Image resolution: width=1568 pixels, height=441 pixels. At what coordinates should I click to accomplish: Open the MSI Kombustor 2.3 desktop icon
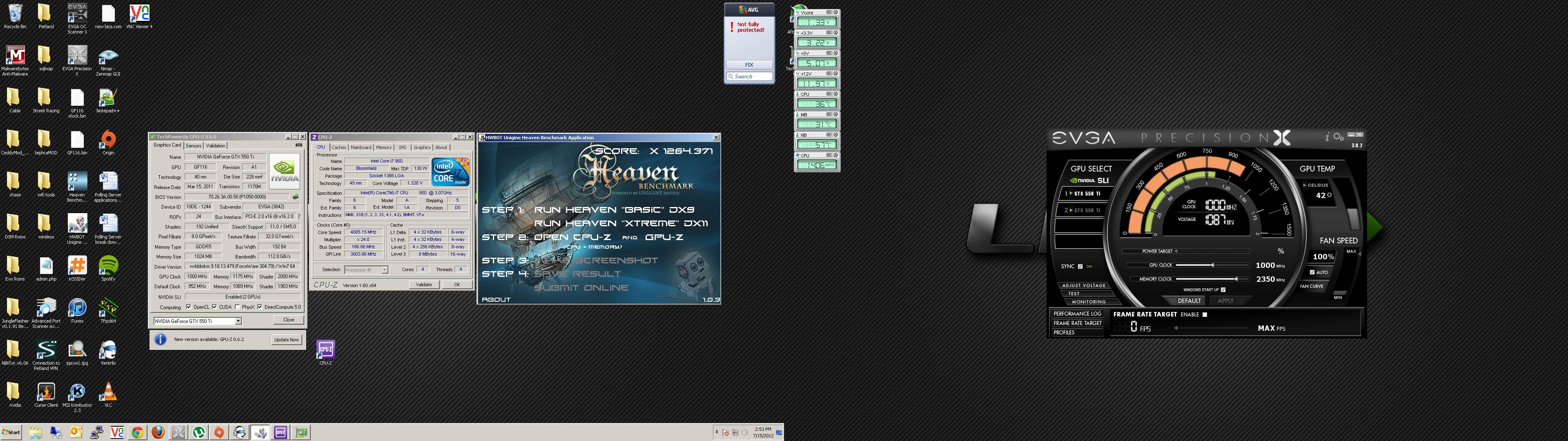(x=77, y=397)
